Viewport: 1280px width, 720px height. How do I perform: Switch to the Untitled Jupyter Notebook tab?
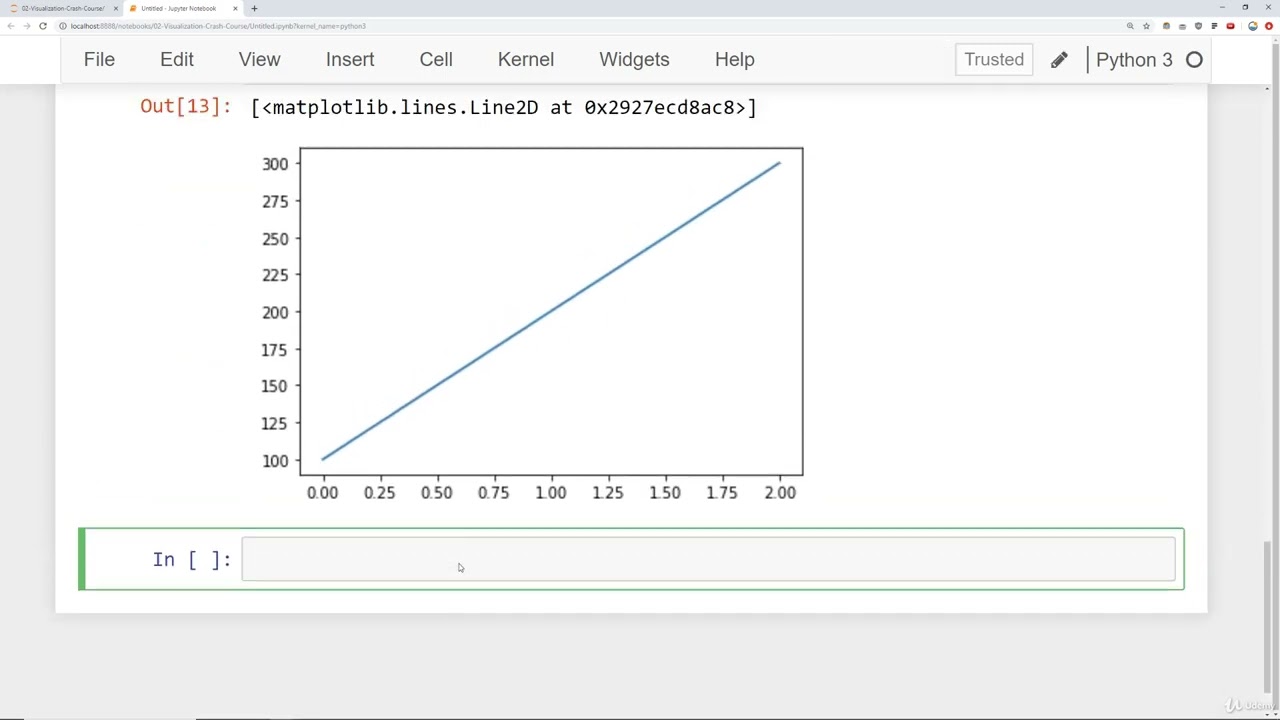click(178, 8)
